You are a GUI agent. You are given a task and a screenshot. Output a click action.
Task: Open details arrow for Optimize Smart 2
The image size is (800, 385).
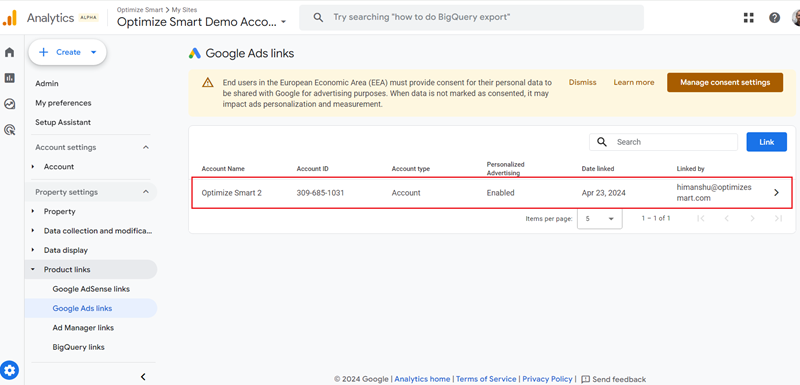(x=777, y=193)
